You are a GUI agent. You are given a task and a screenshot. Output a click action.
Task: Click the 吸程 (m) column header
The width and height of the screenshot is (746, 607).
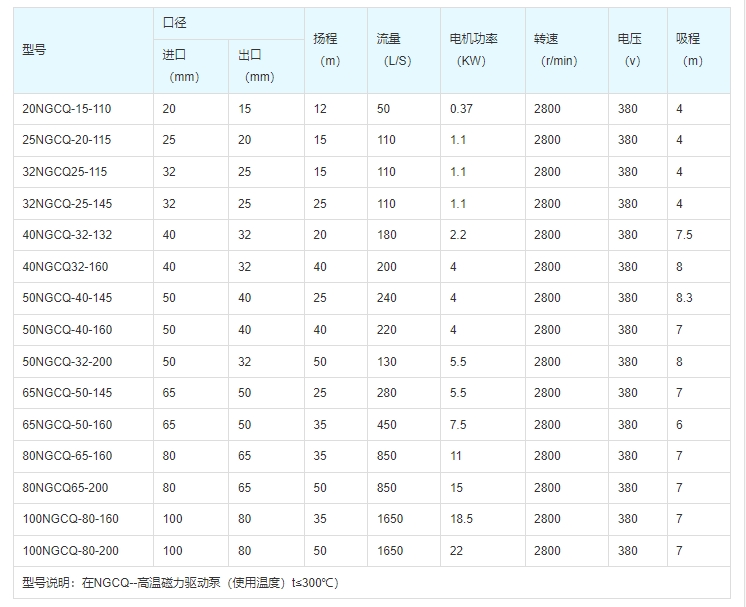click(699, 50)
